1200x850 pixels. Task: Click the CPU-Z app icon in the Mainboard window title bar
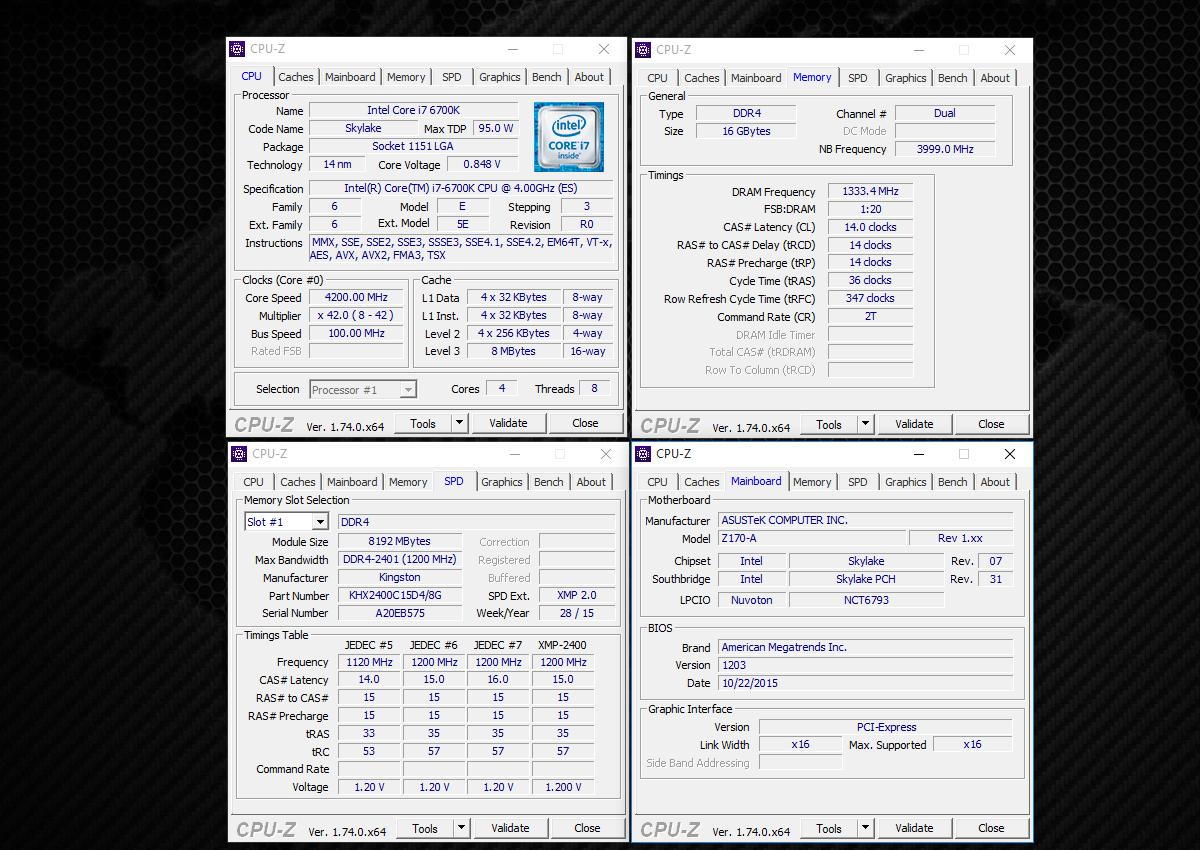click(x=643, y=454)
